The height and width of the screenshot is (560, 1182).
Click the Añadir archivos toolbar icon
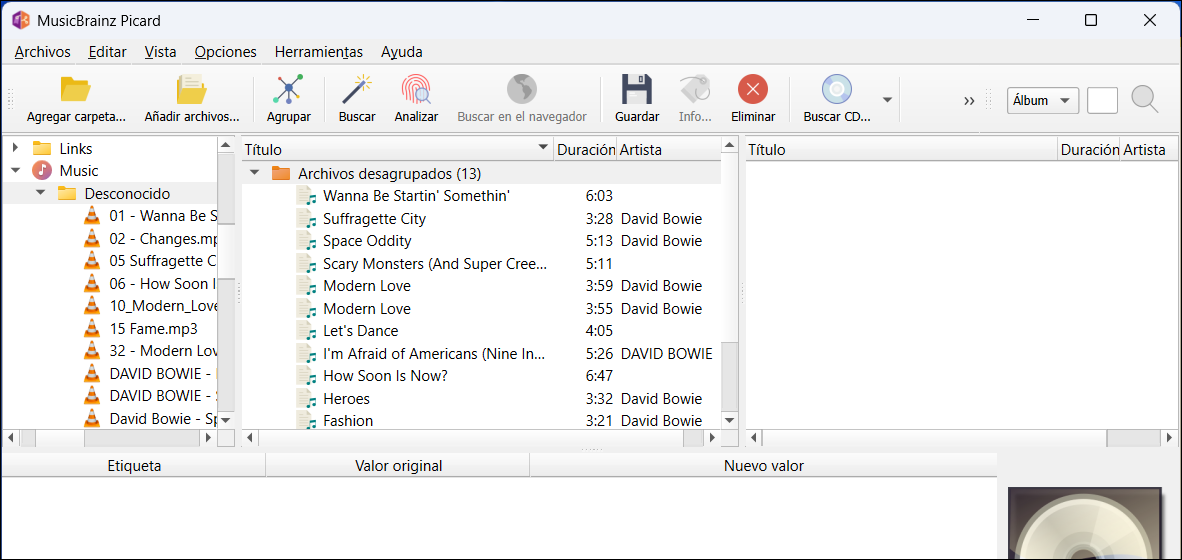pos(191,90)
